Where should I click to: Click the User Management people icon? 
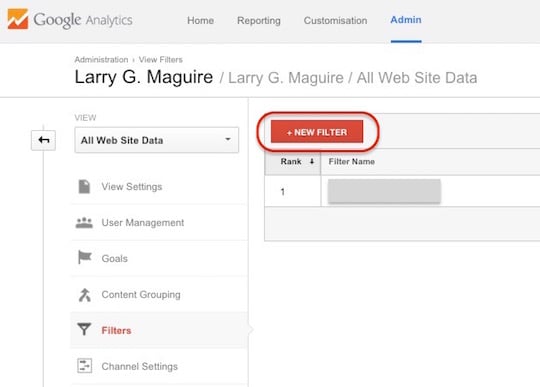pyautogui.click(x=84, y=223)
